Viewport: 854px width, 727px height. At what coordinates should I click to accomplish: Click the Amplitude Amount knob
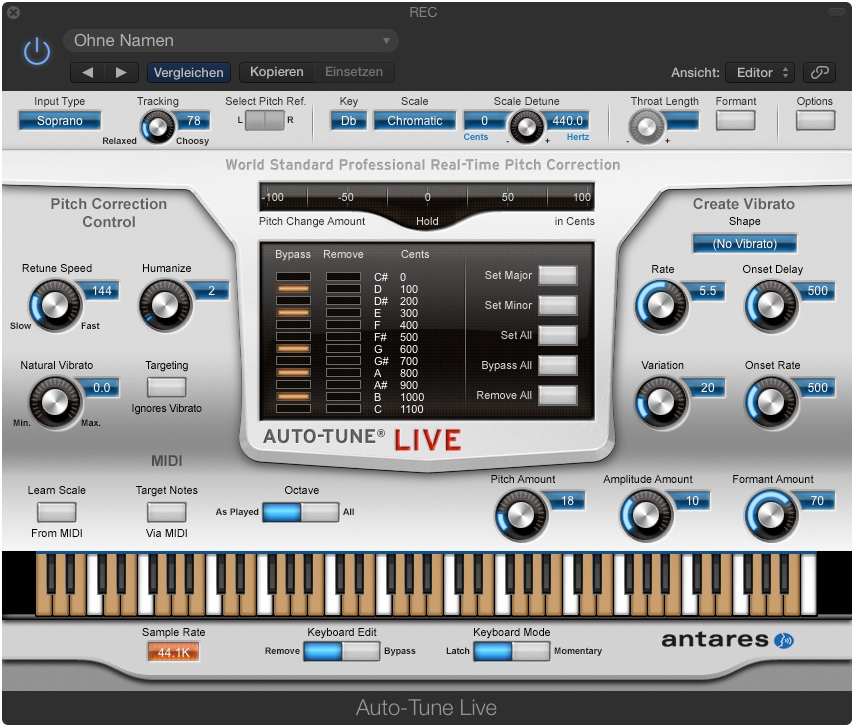coord(646,515)
